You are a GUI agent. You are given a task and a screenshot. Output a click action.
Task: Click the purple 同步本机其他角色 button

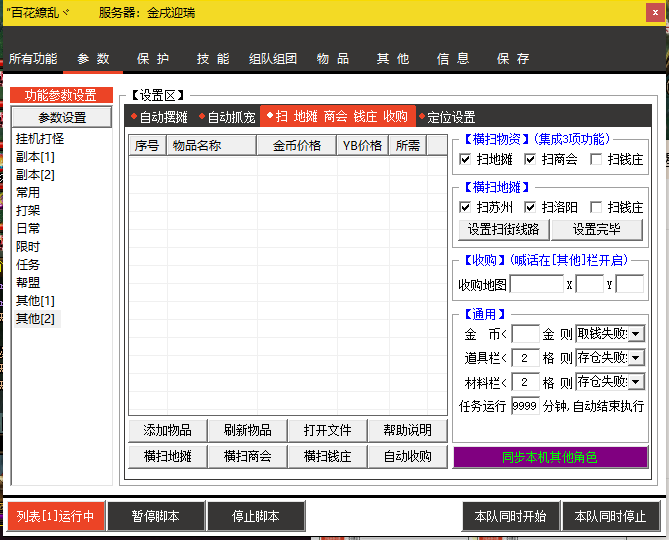tap(550, 457)
